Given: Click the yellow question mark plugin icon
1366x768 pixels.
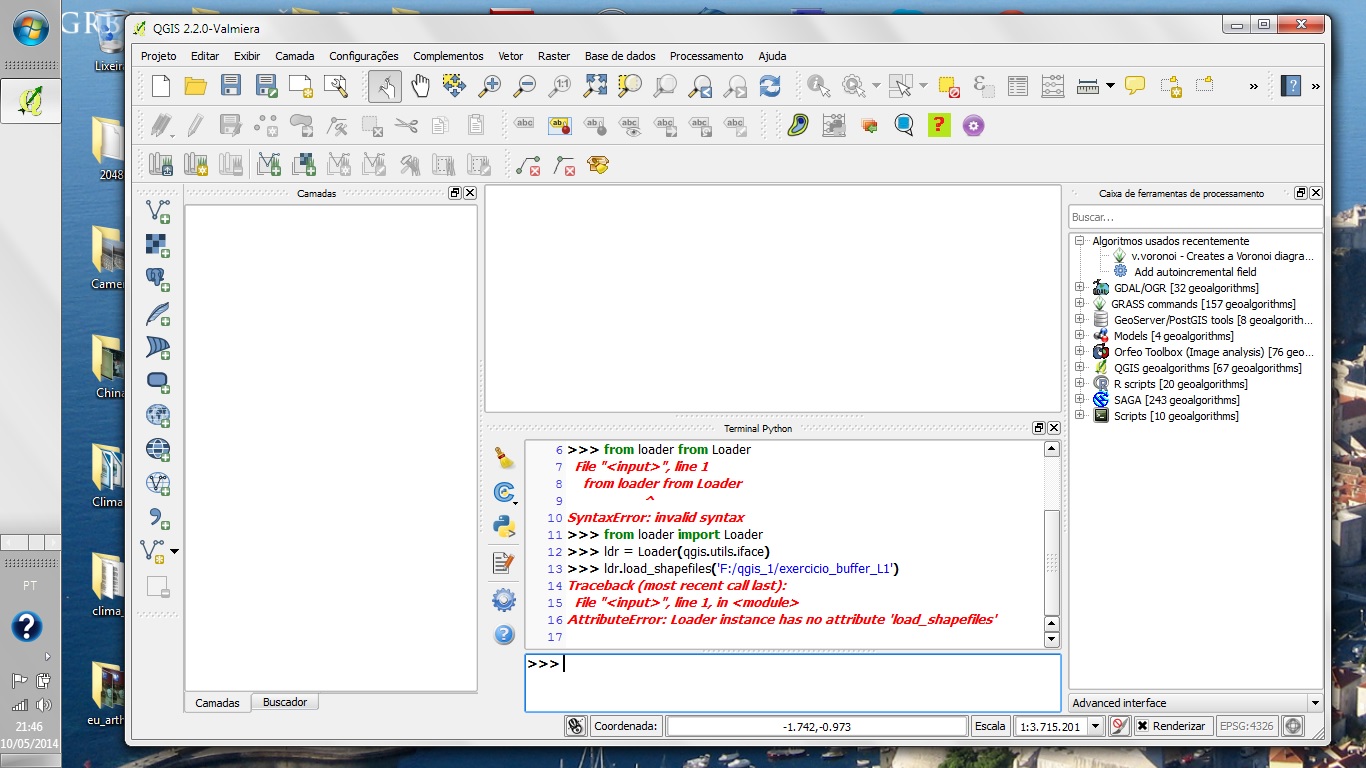Looking at the screenshot, I should 938,125.
